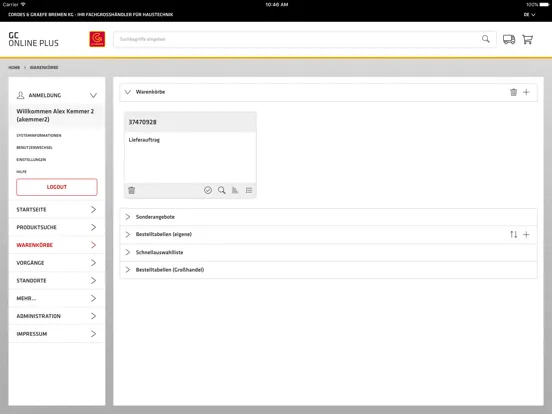The width and height of the screenshot is (552, 414).
Task: Click the sort arrows icon in Bestelltabellen (eigene)
Action: [514, 234]
